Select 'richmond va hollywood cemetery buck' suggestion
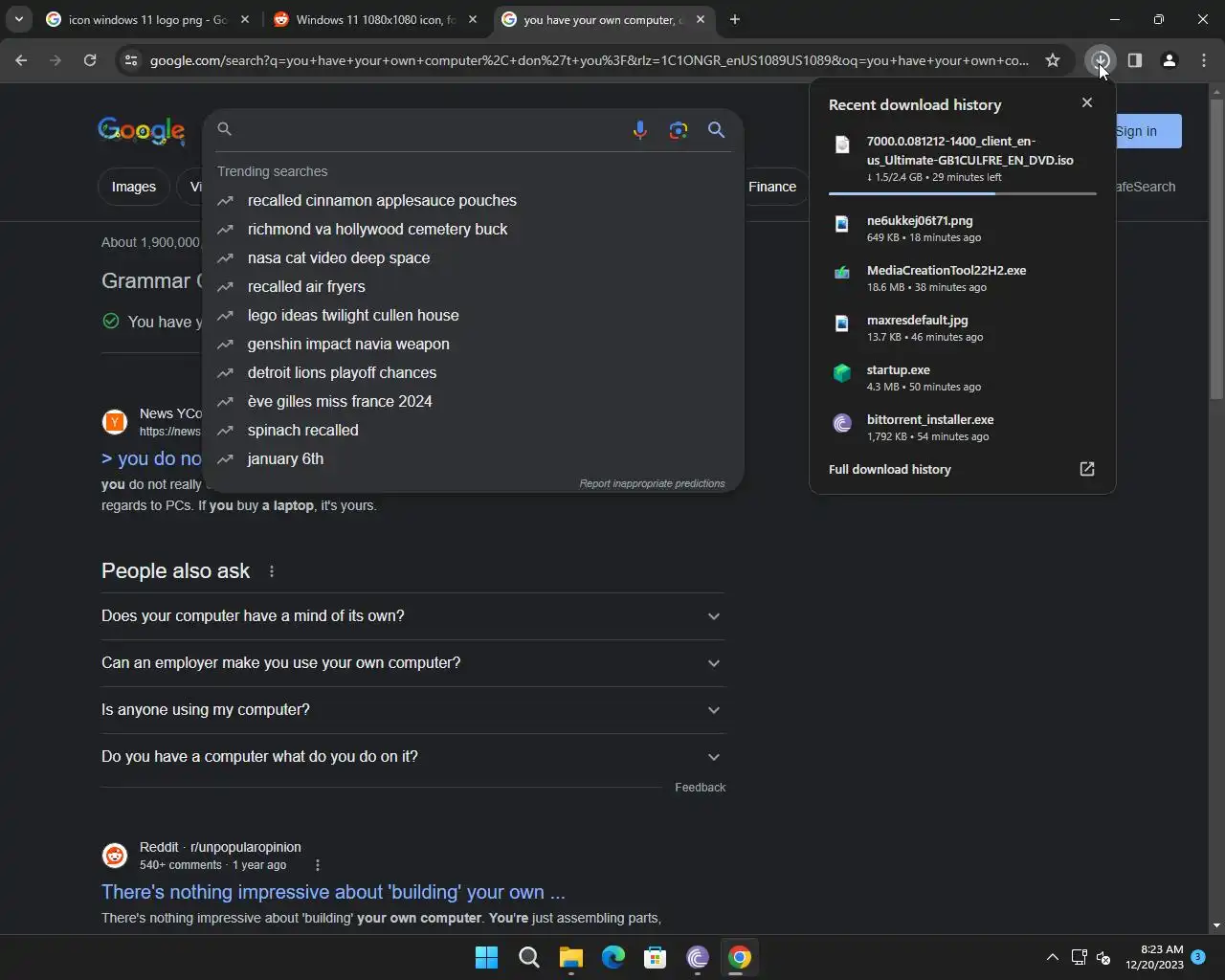Image resolution: width=1225 pixels, height=980 pixels. pos(473,230)
